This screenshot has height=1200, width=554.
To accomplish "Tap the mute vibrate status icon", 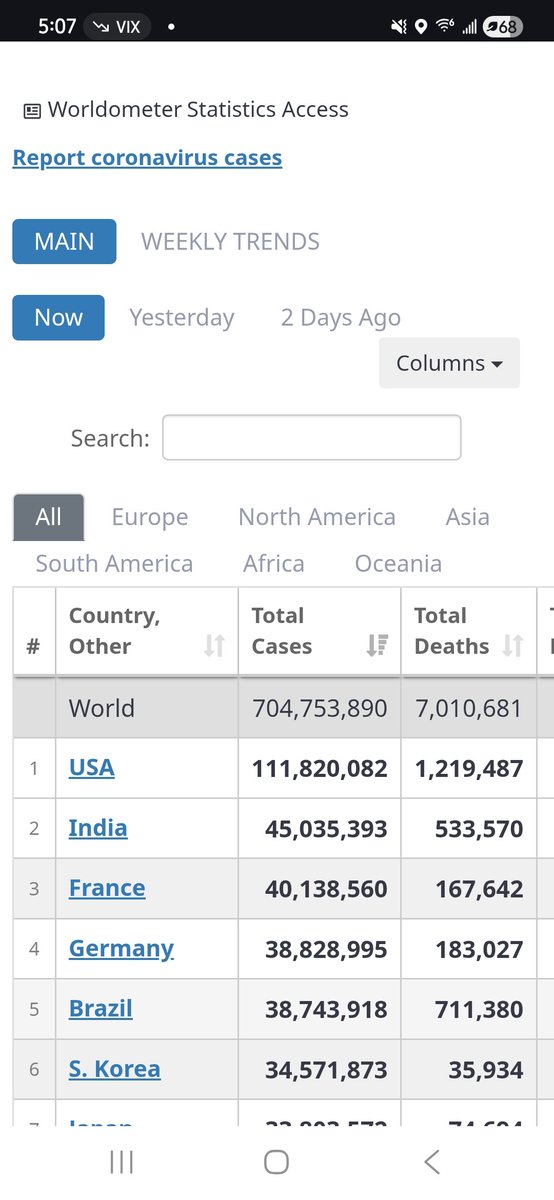I will (x=398, y=27).
